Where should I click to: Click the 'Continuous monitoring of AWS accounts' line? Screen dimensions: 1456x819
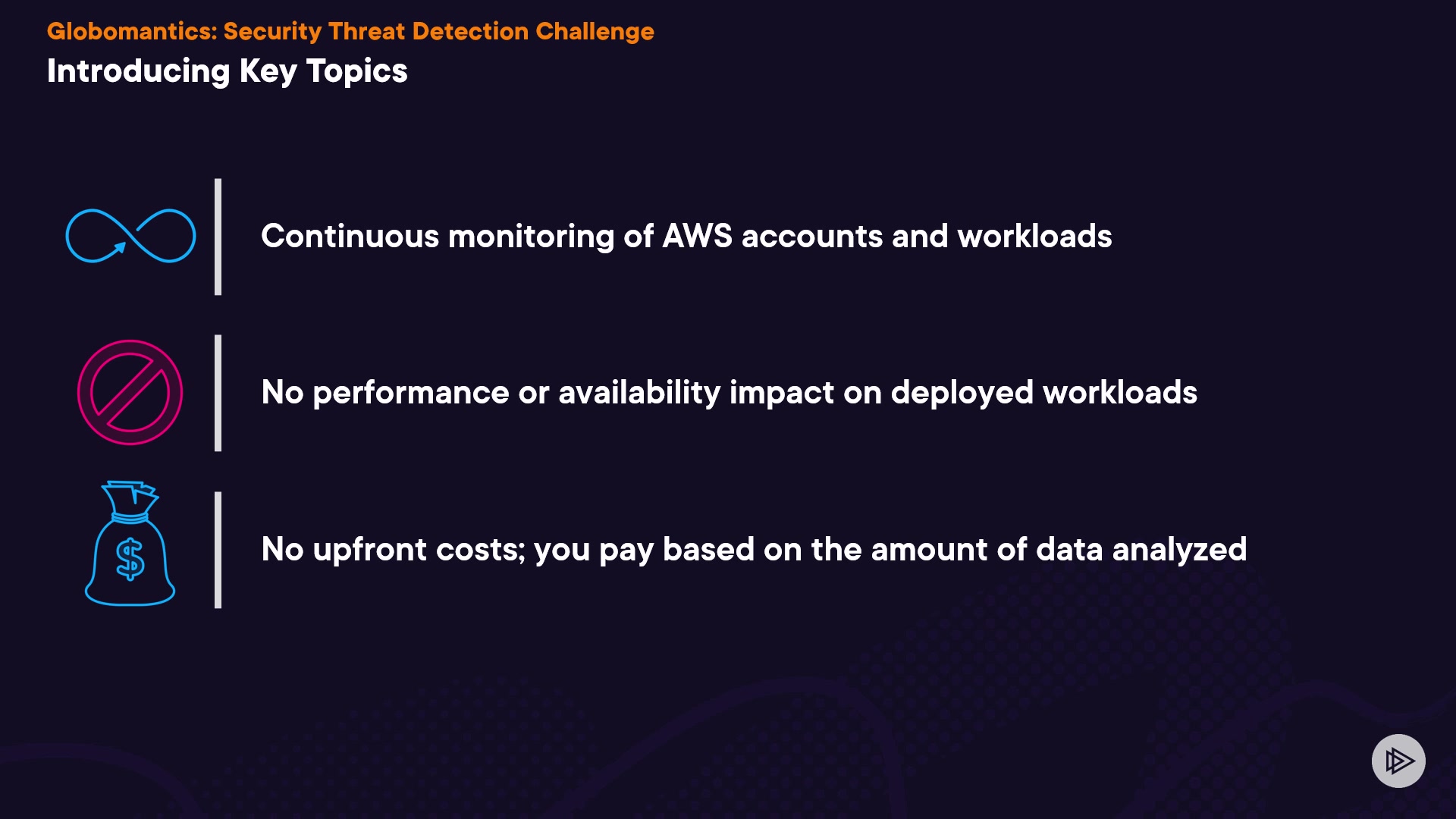[x=686, y=236]
